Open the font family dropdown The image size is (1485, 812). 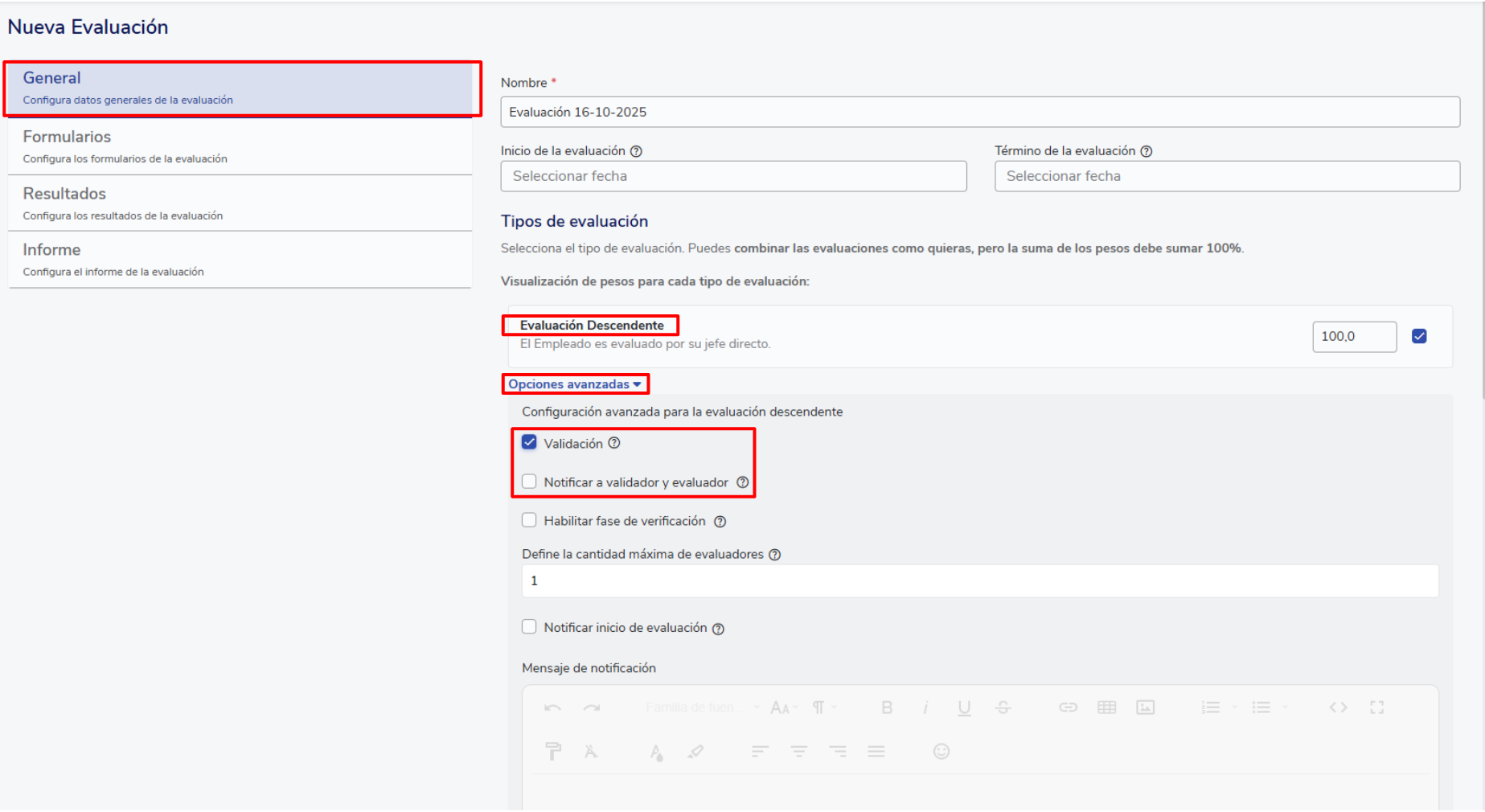(x=701, y=707)
